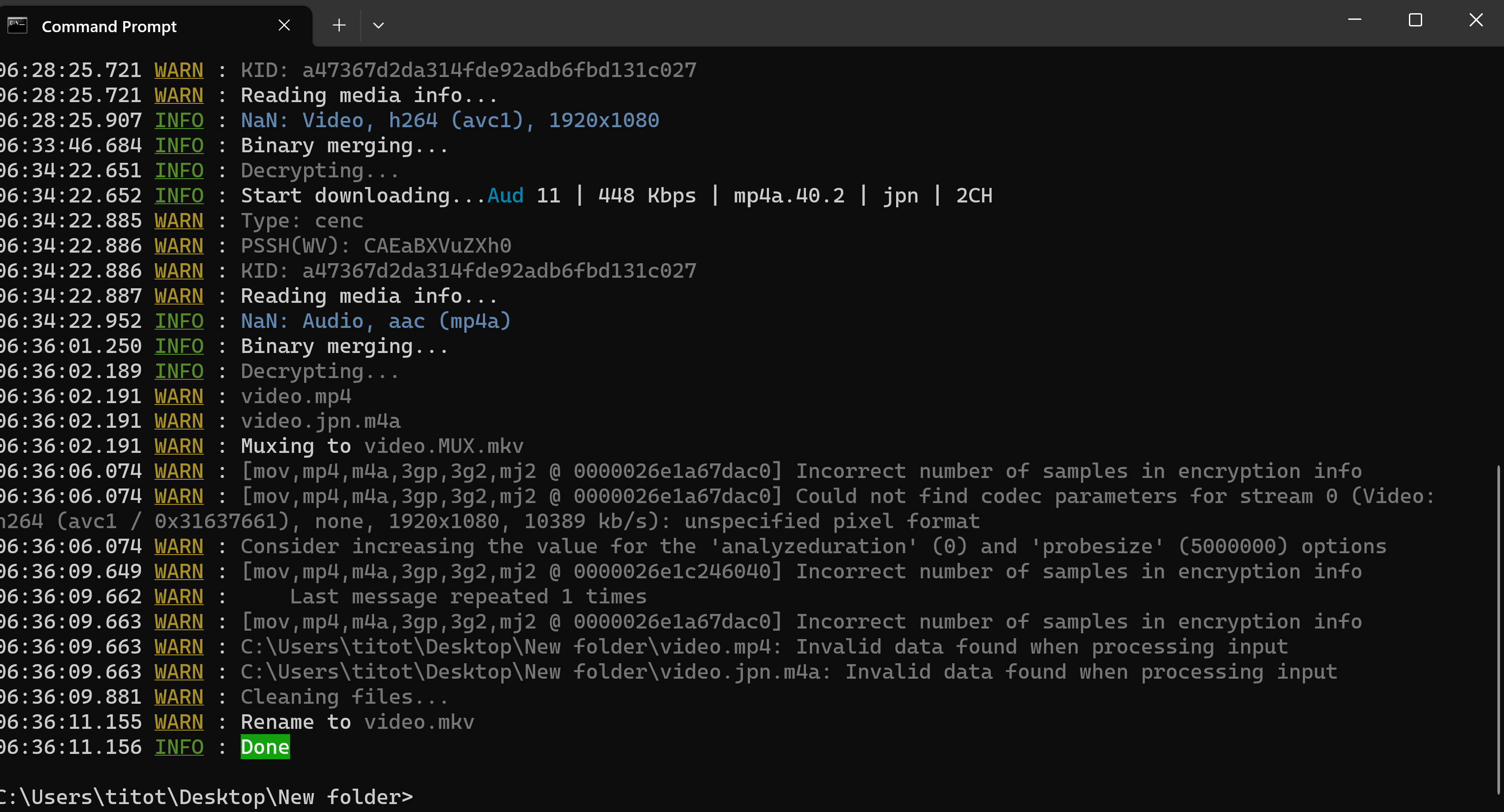
Task: Click the "NaN: Audio, aac (mp4a)" line
Action: pos(376,321)
